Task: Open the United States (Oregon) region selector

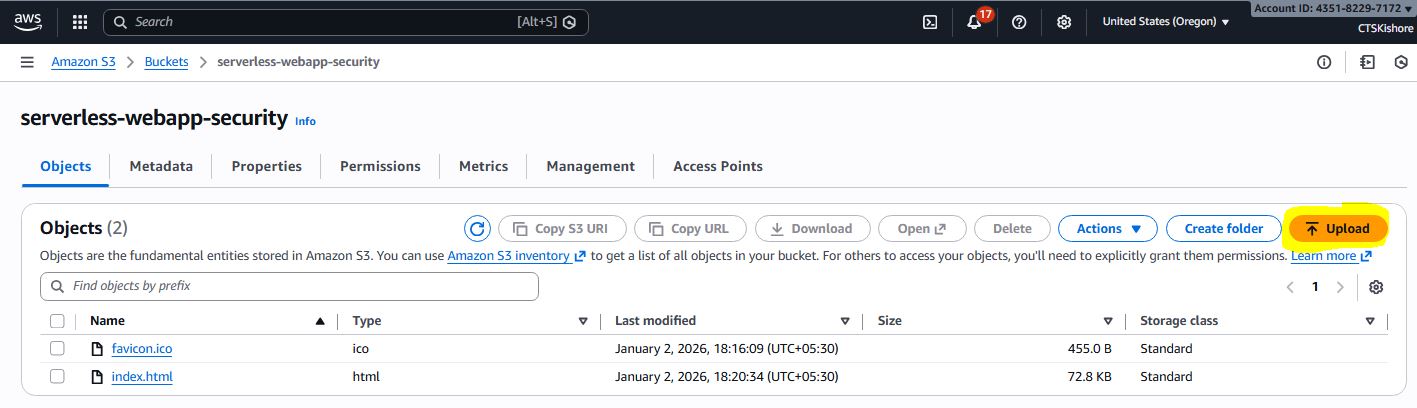Action: tap(1165, 22)
